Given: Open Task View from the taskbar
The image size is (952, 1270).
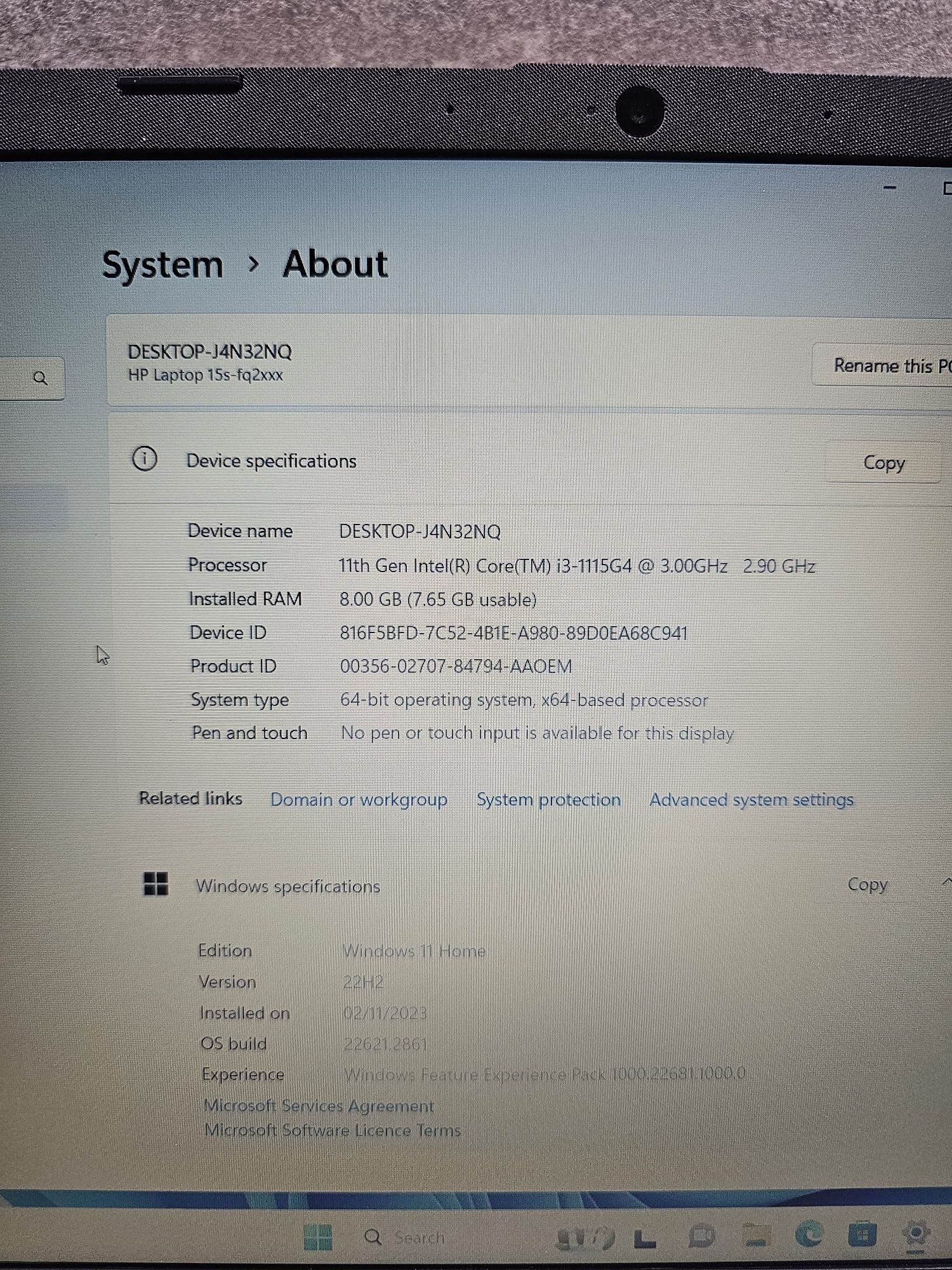Looking at the screenshot, I should 645,1238.
